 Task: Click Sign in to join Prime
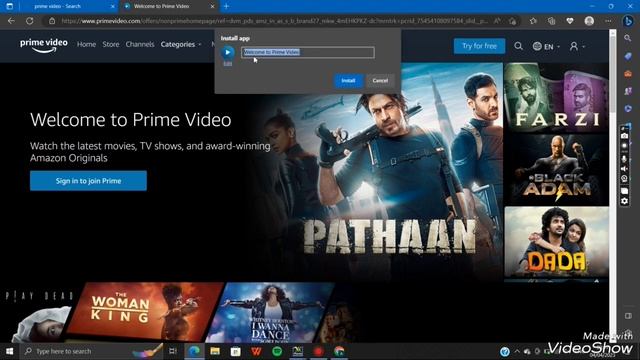(x=88, y=181)
